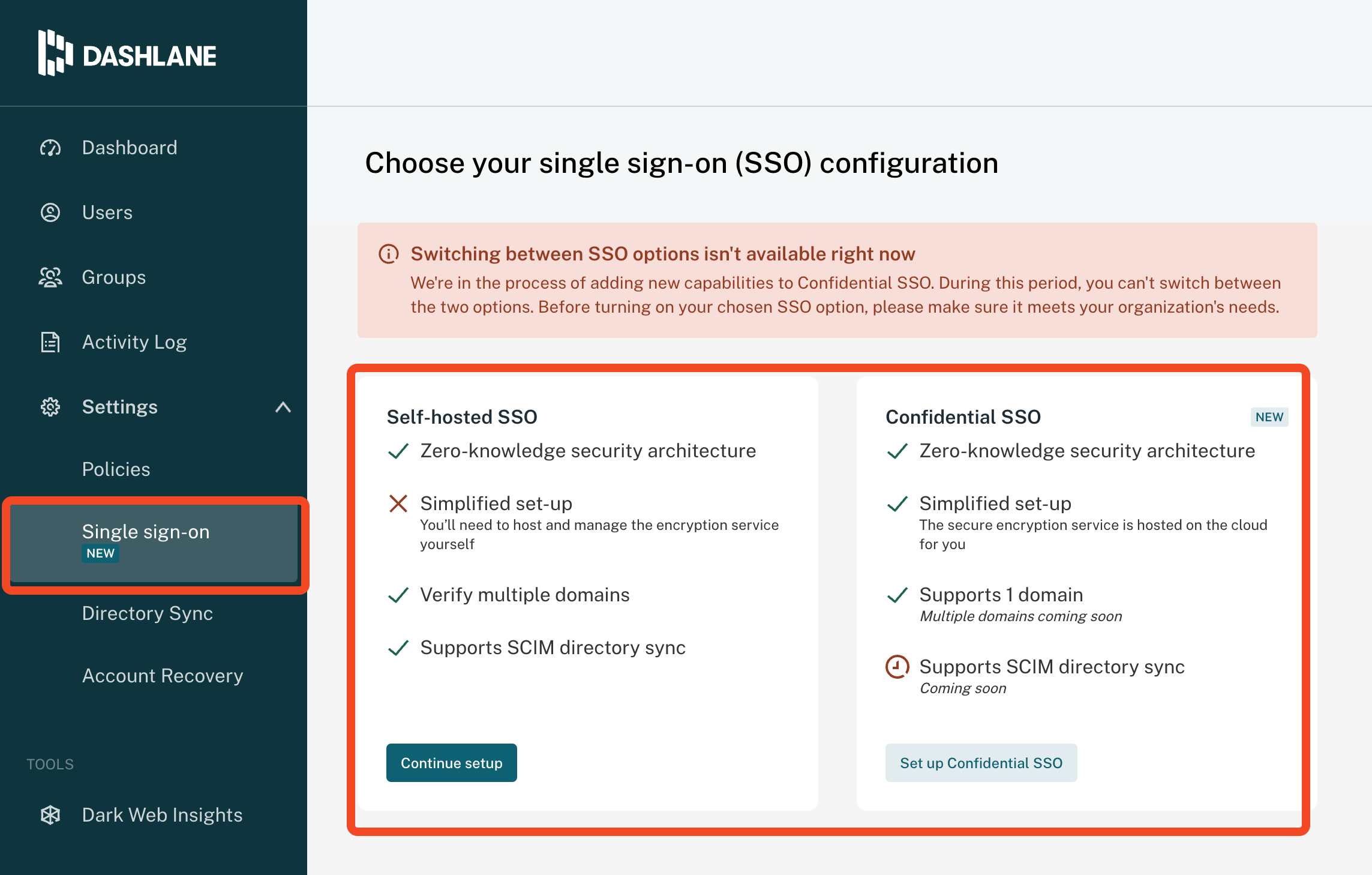
Task: Open Dashboard via its gauge icon
Action: pyautogui.click(x=50, y=148)
